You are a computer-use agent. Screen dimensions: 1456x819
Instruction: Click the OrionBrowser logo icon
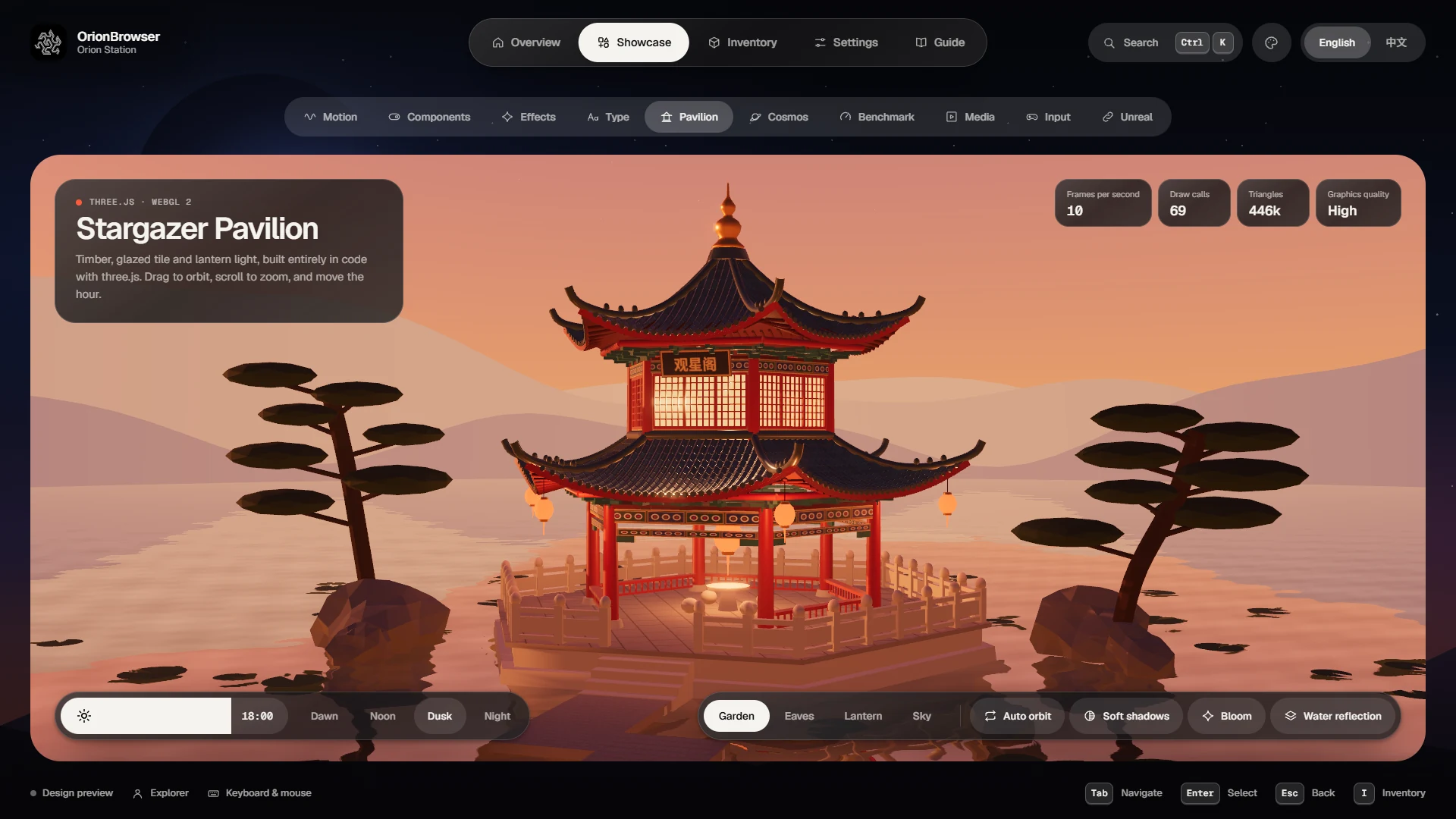[49, 42]
